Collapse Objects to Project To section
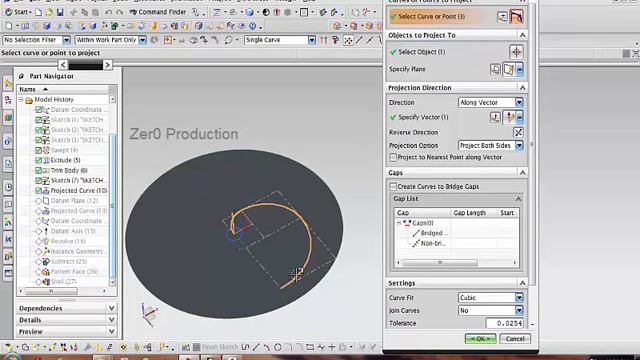This screenshot has width=640, height=360. pyautogui.click(x=522, y=35)
